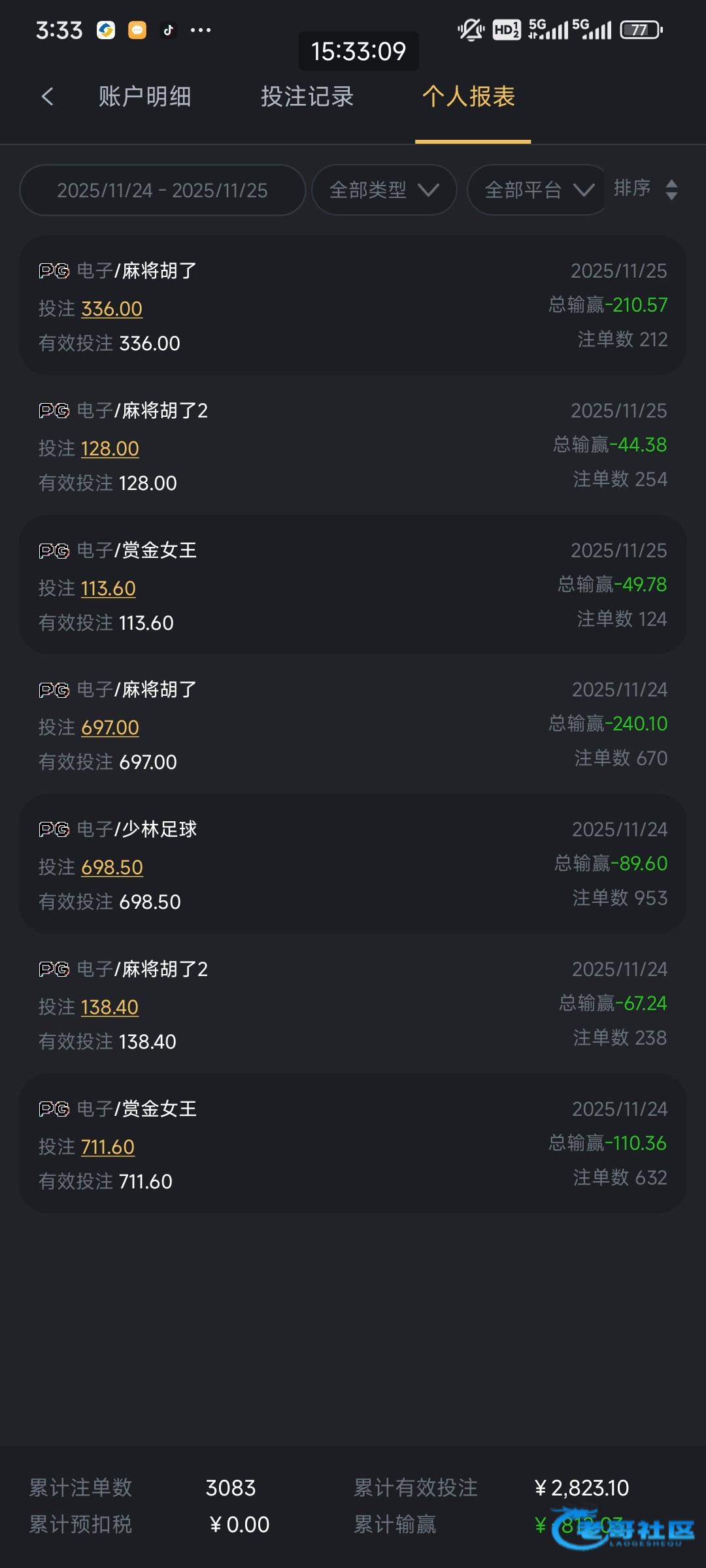This screenshot has width=706, height=1568.
Task: Tap bet amount link 711.60
Action: [x=108, y=1147]
